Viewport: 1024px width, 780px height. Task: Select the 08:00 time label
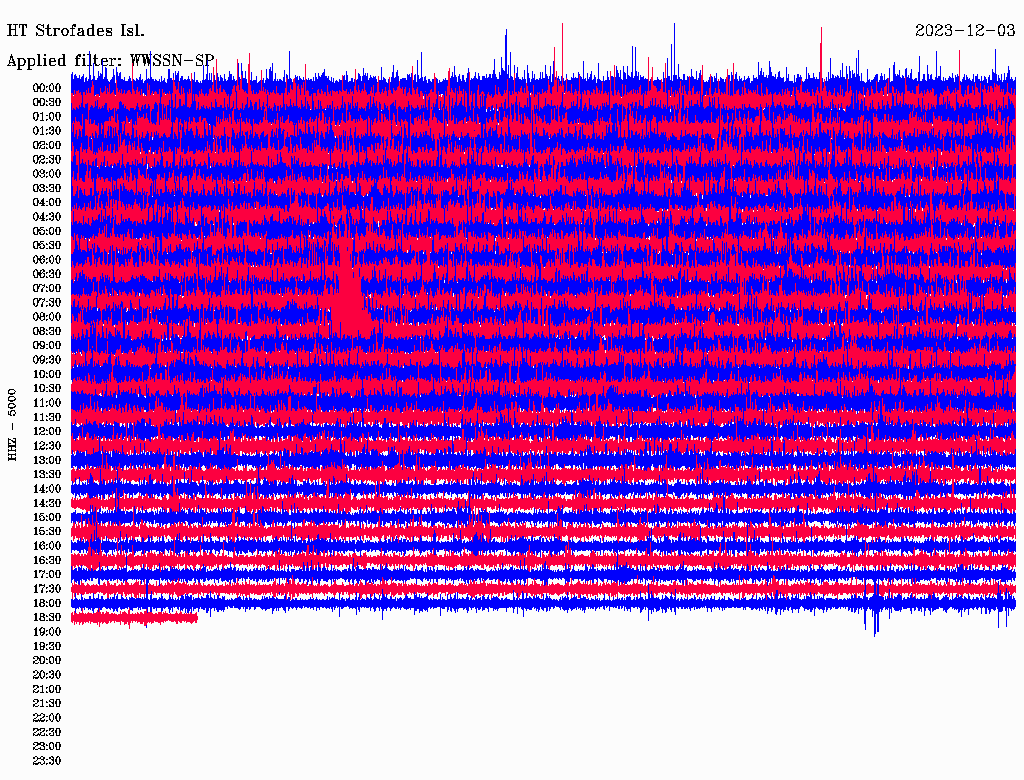[47, 317]
